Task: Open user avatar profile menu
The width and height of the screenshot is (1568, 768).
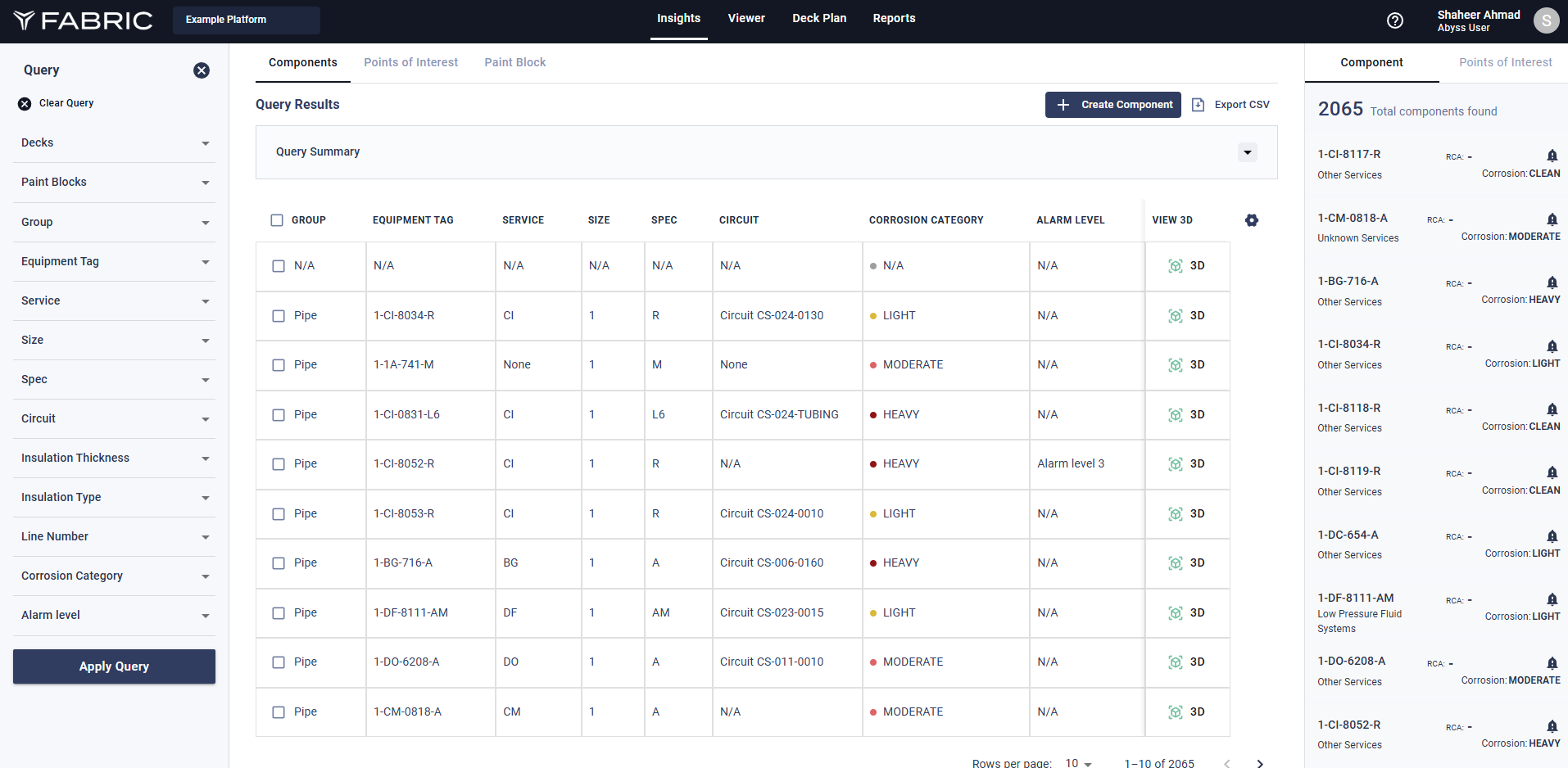Action: [x=1546, y=21]
